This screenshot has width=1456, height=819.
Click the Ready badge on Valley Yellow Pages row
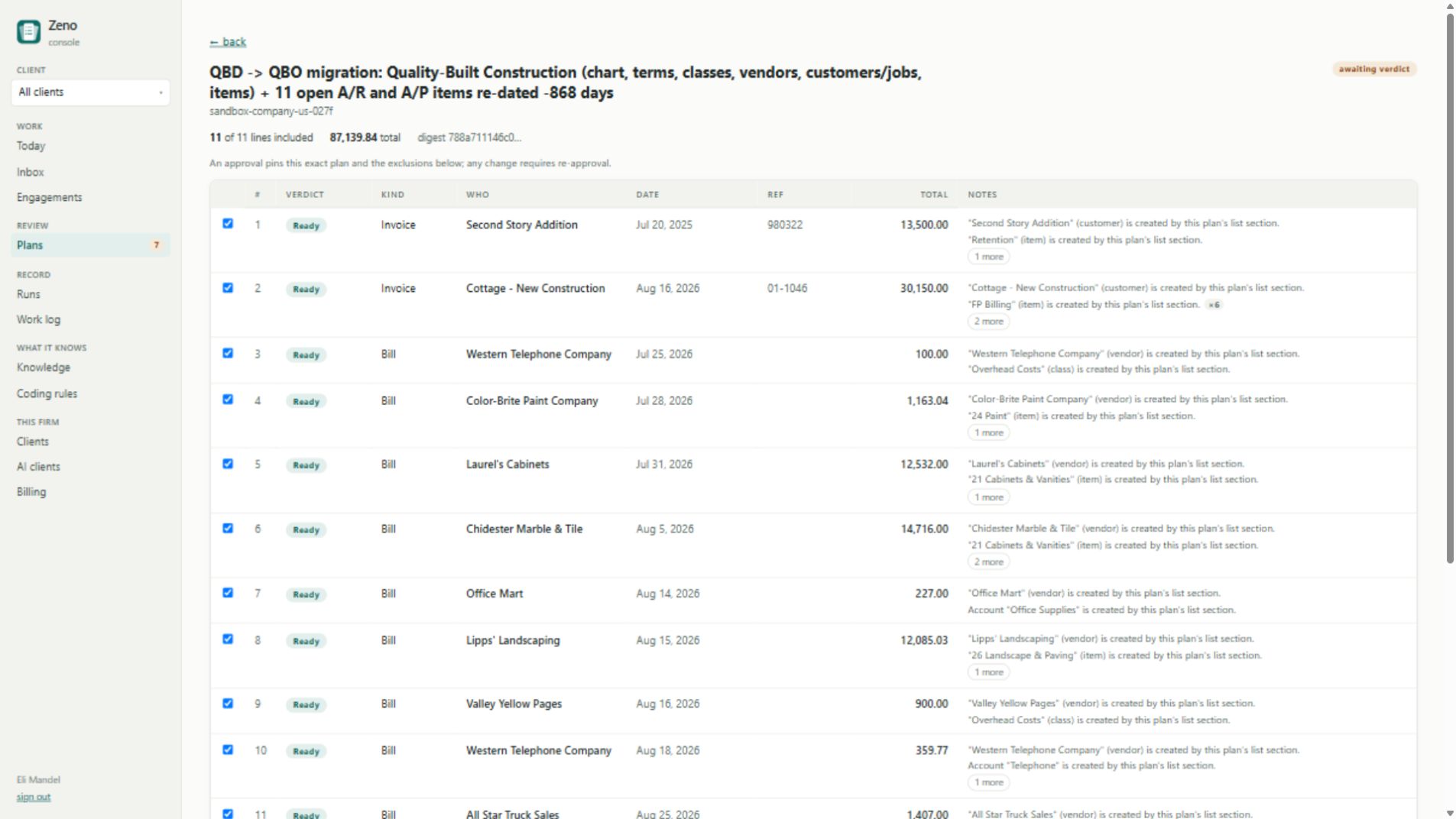tap(306, 705)
